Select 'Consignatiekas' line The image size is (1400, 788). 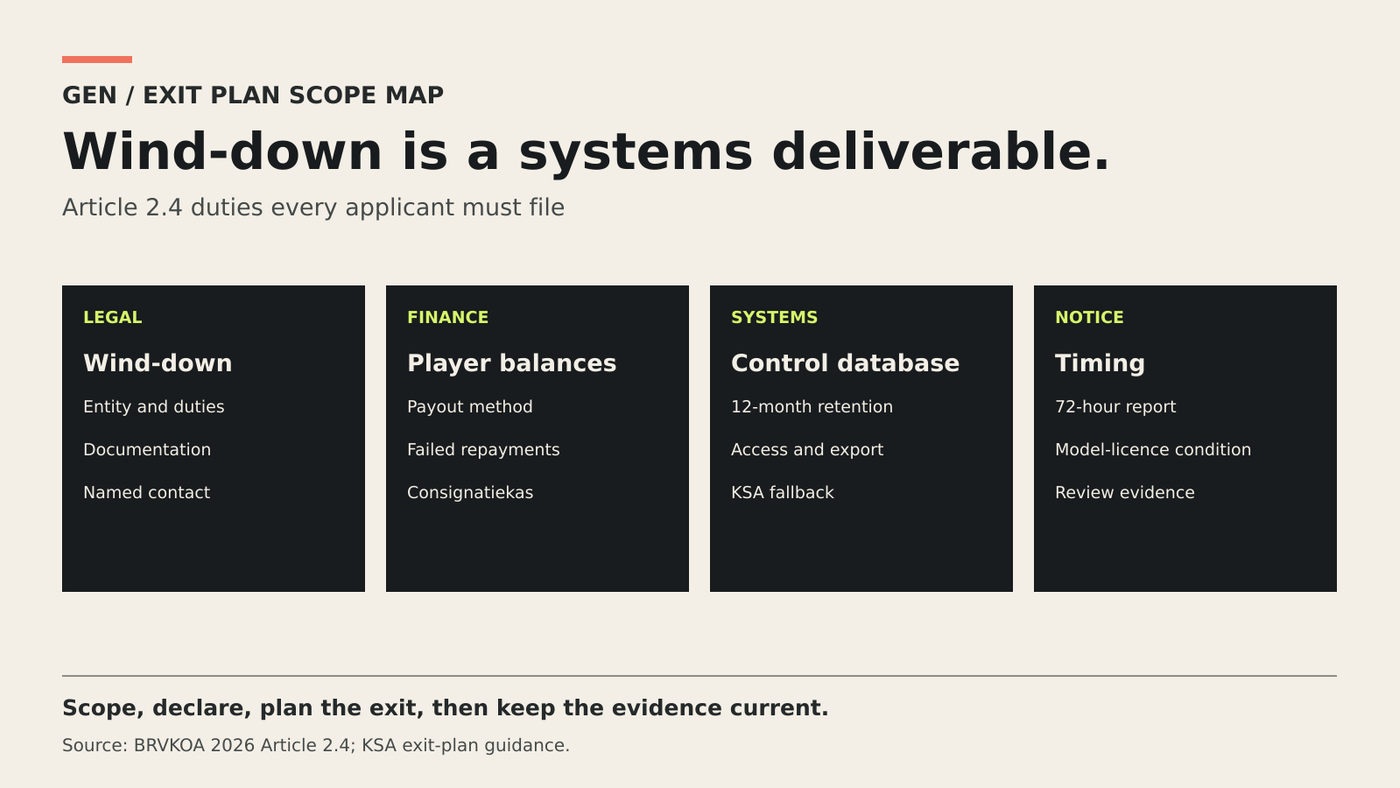(x=470, y=493)
